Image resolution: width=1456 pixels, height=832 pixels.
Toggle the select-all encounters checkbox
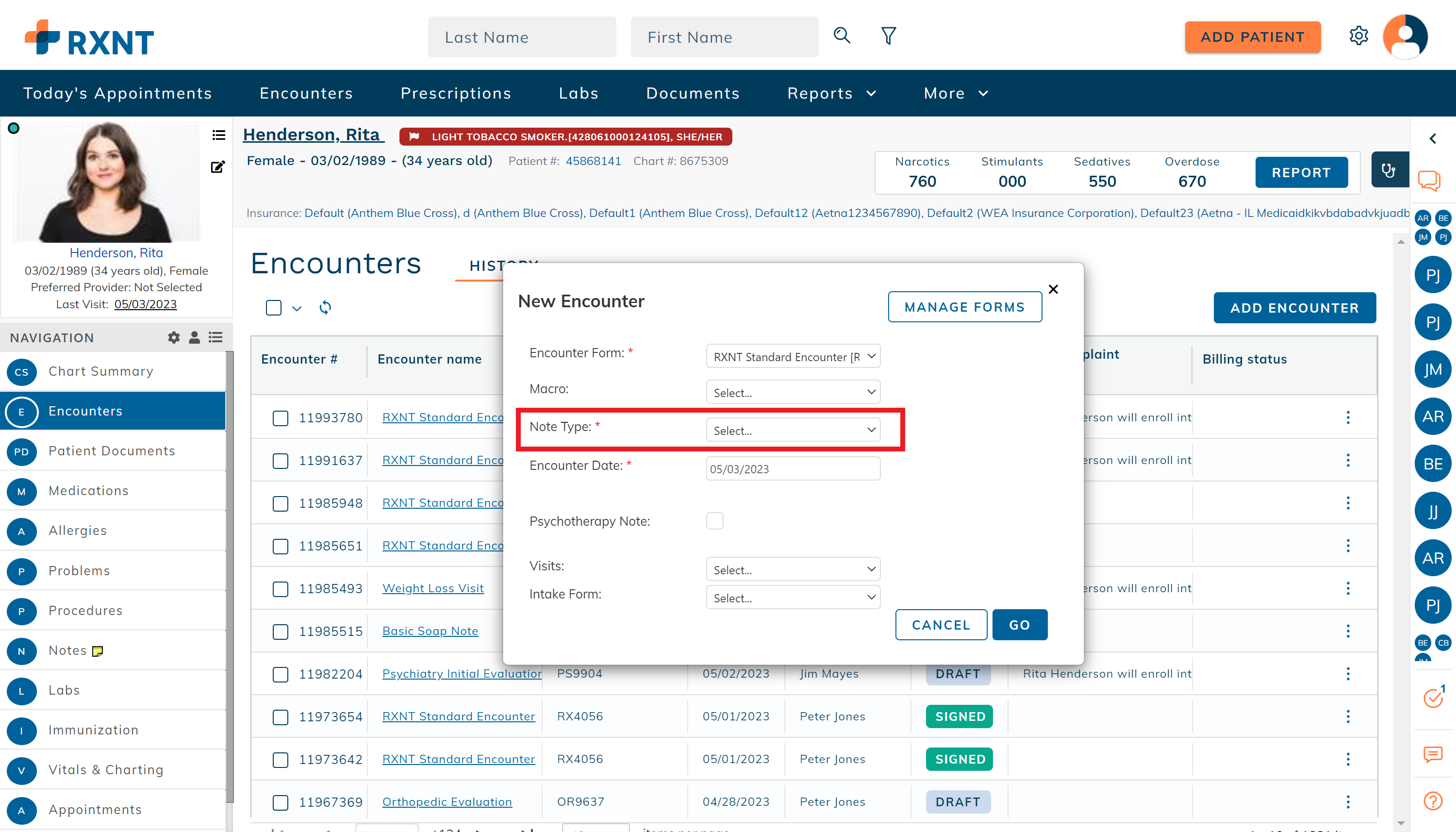(274, 307)
